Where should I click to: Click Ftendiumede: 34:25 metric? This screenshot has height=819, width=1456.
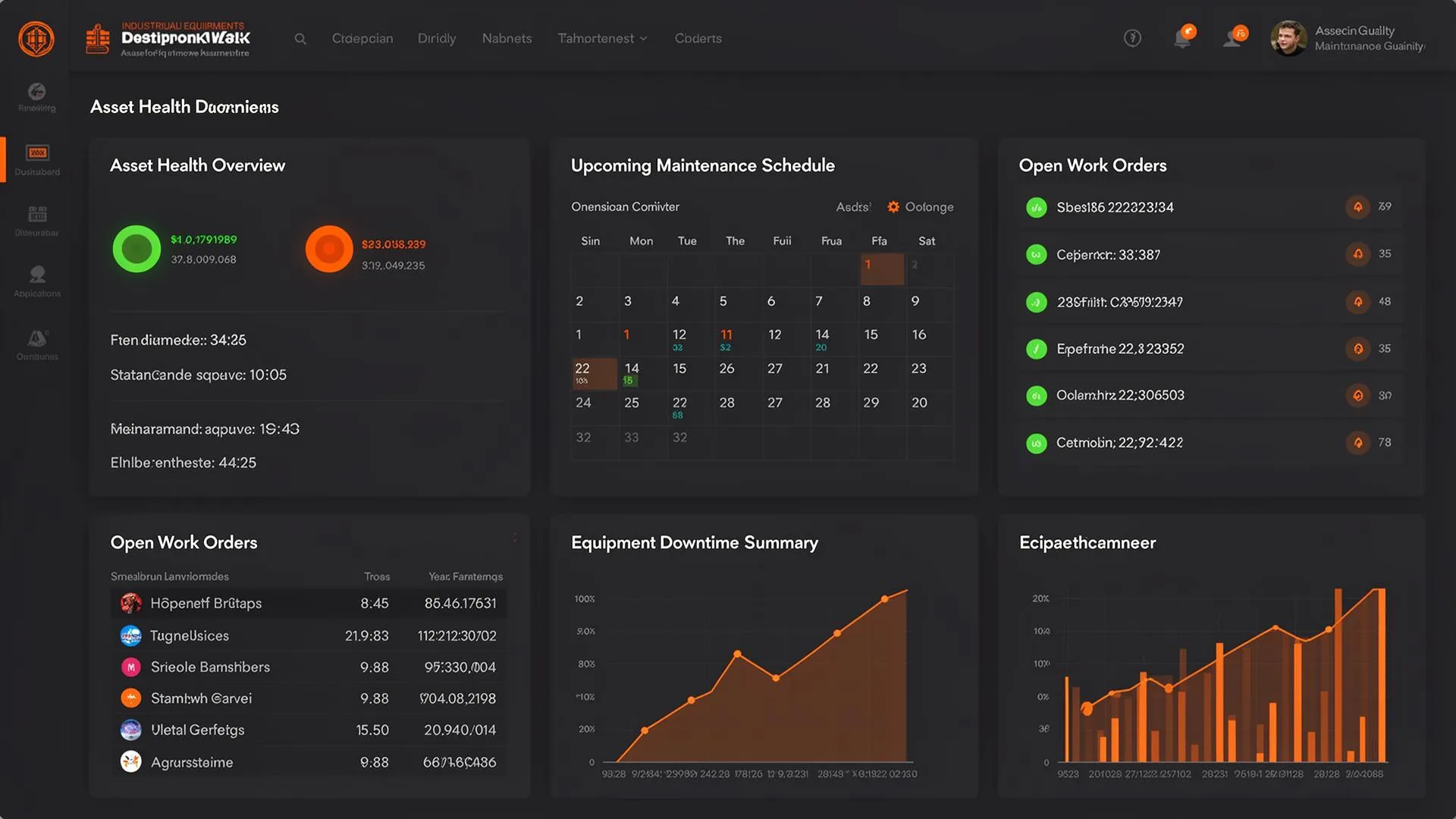178,340
